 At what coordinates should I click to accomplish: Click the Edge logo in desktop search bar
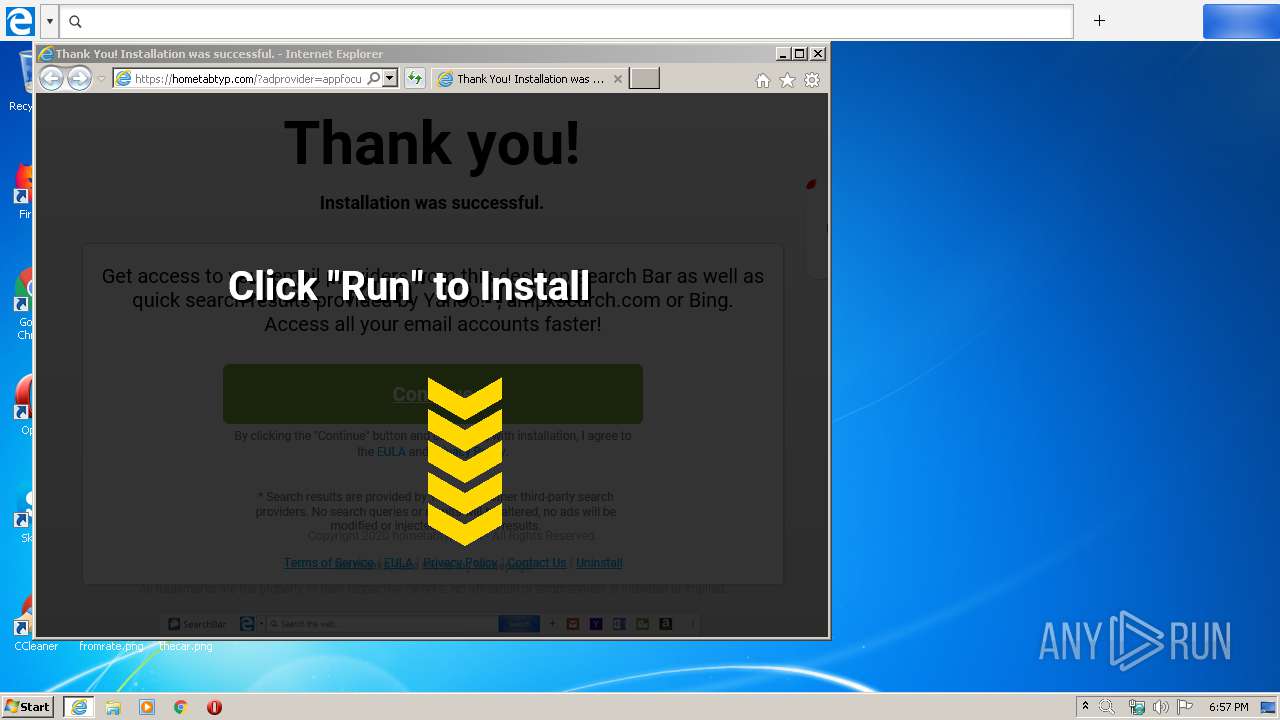[x=20, y=21]
